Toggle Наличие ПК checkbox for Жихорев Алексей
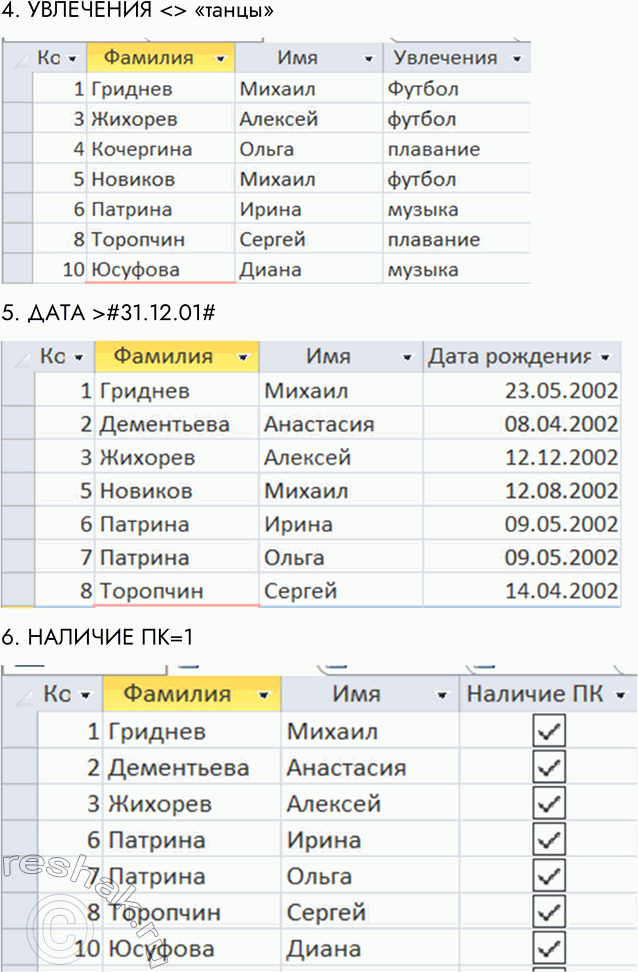Image resolution: width=638 pixels, height=972 pixels. click(550, 804)
